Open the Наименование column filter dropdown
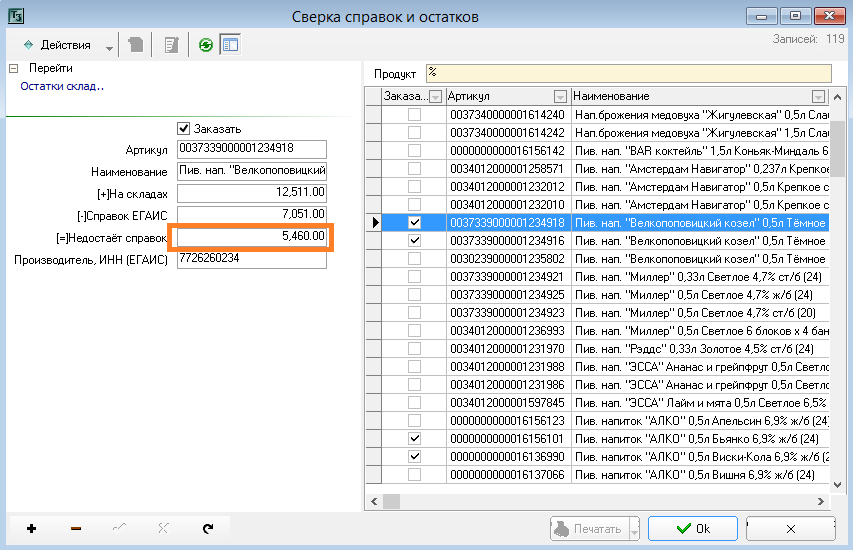The width and height of the screenshot is (853, 550). pos(818,97)
